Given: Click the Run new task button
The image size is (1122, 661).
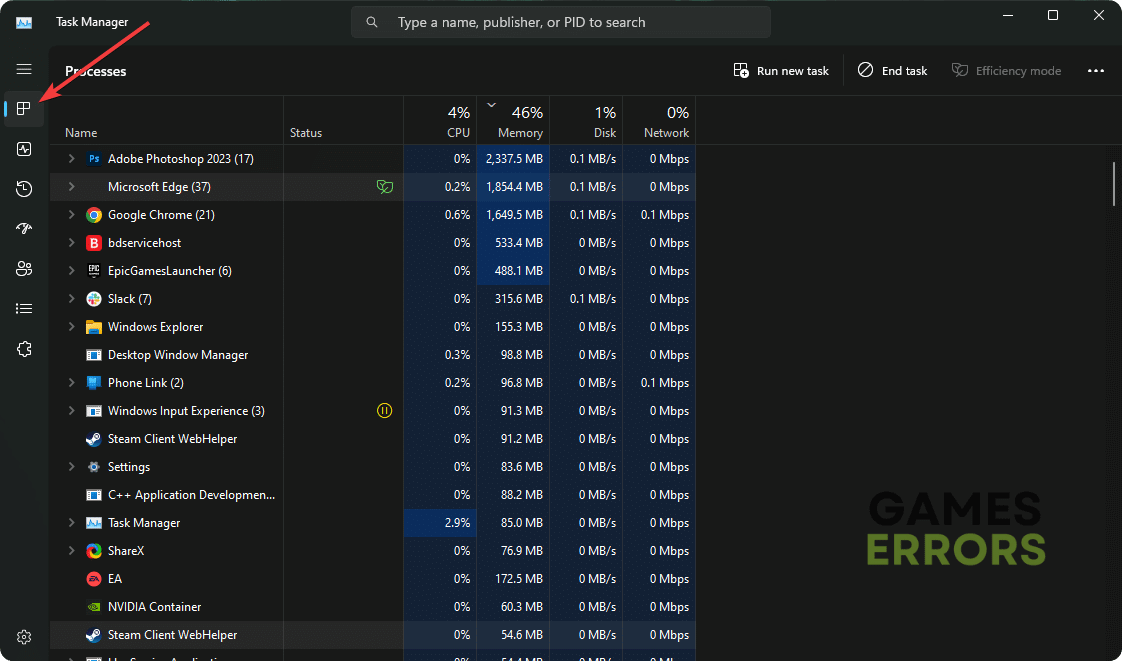Looking at the screenshot, I should [781, 71].
